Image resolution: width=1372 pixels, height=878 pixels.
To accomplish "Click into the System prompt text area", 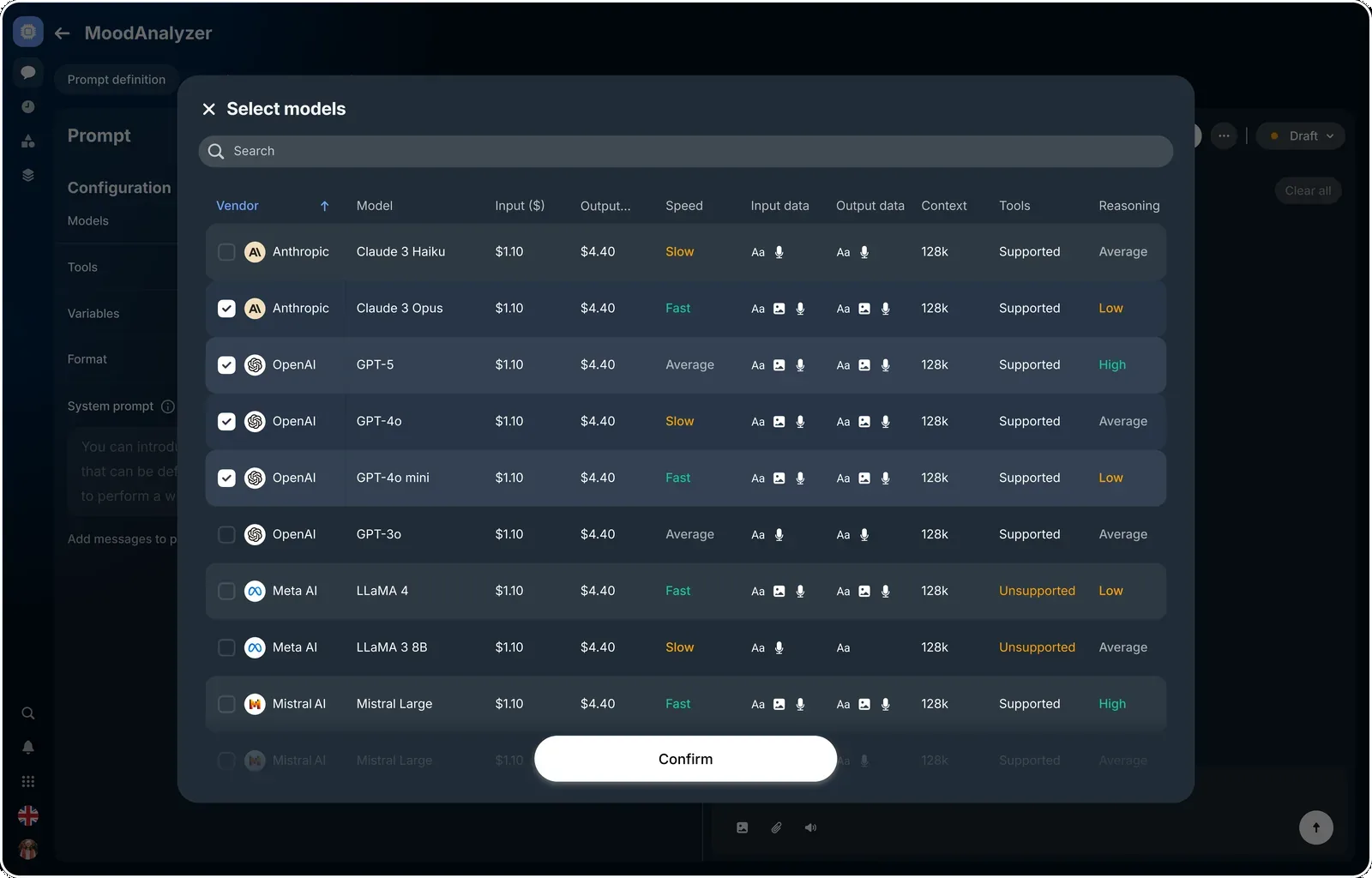I will (x=123, y=472).
